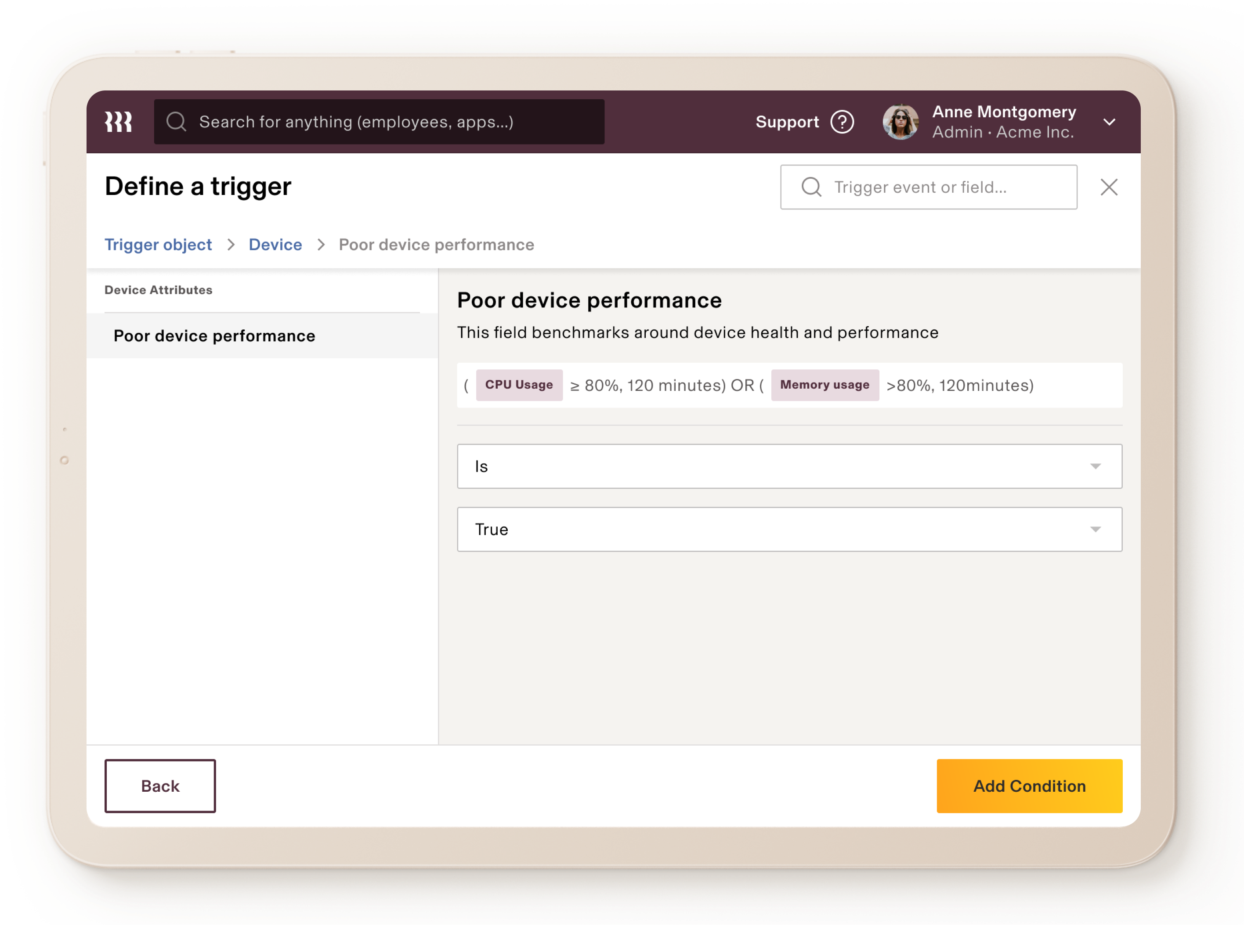
Task: Click Anne Montgomery's profile avatar
Action: [x=900, y=122]
